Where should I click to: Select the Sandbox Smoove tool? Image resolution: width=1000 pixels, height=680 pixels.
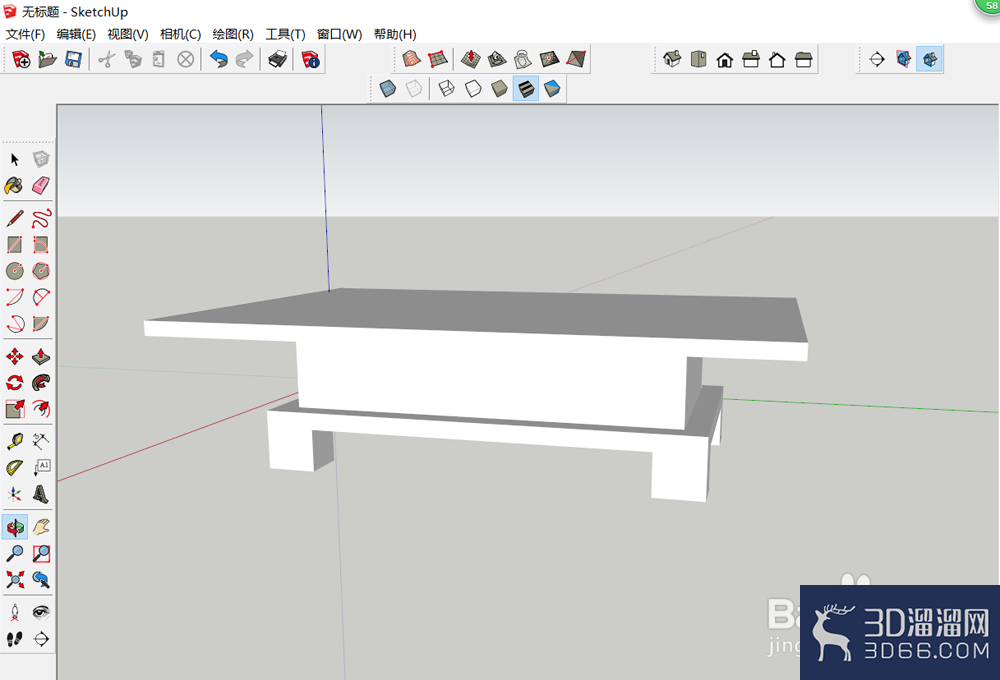tap(471, 59)
